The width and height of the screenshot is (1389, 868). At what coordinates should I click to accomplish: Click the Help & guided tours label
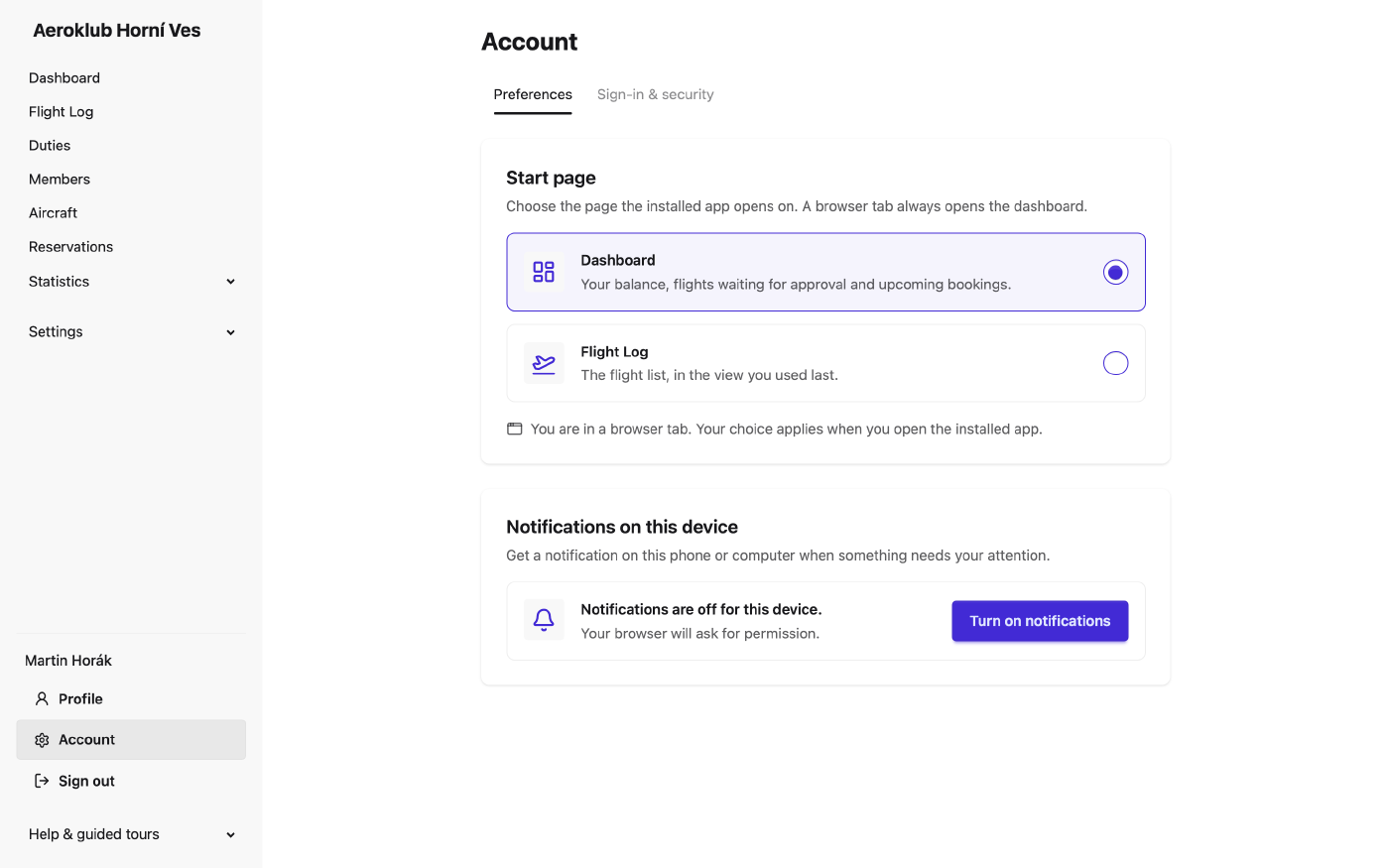coord(94,834)
